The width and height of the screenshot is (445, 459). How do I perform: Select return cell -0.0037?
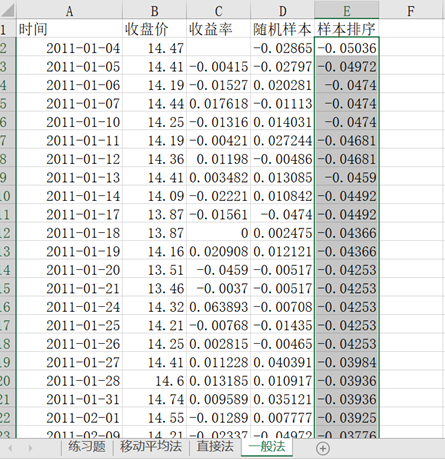218,288
